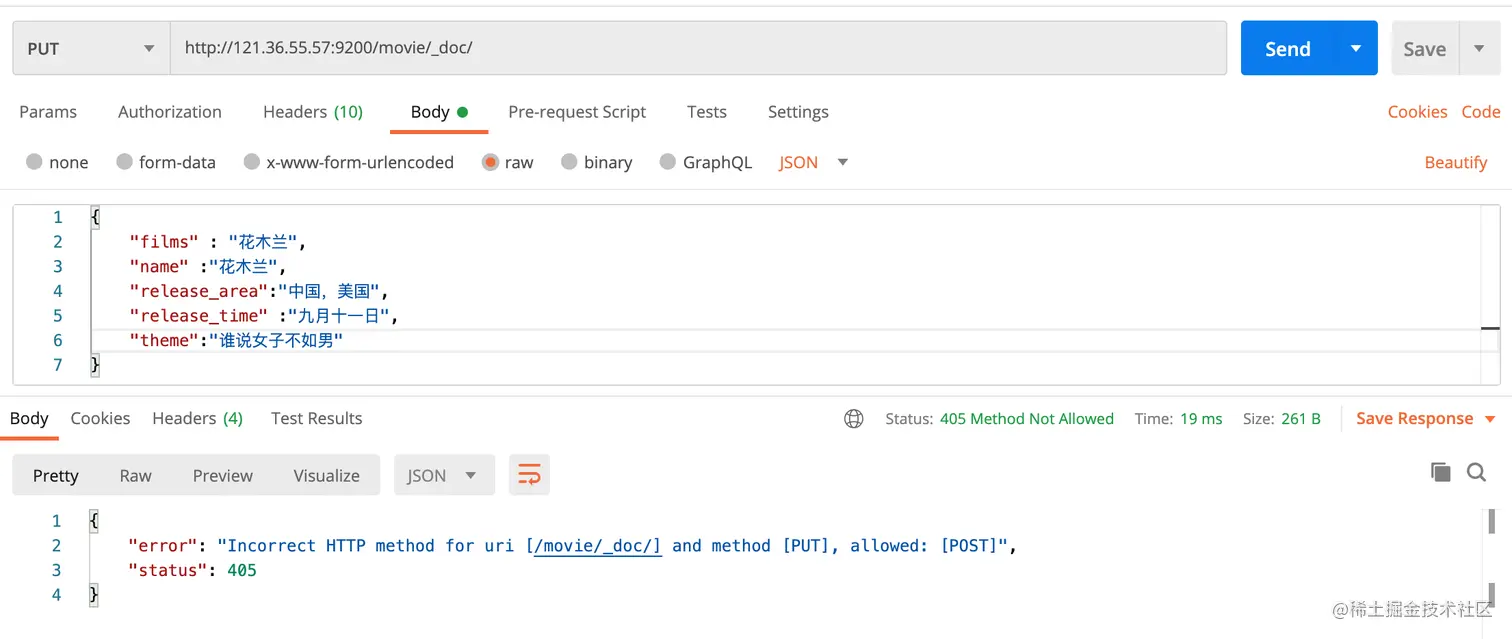Image resolution: width=1512 pixels, height=639 pixels.
Task: Click the globe network icon beside Status
Action: click(854, 419)
